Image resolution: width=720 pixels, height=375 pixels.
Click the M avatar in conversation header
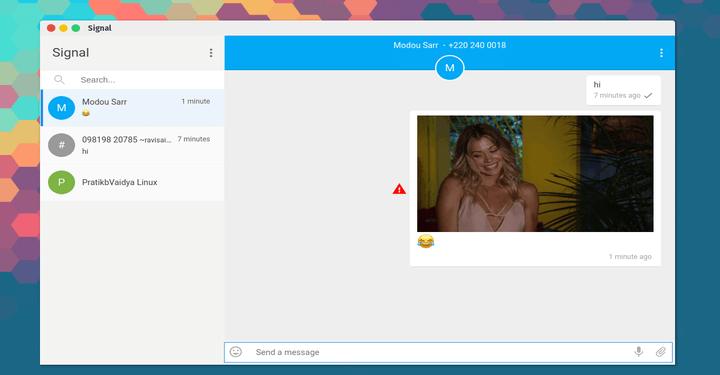450,68
